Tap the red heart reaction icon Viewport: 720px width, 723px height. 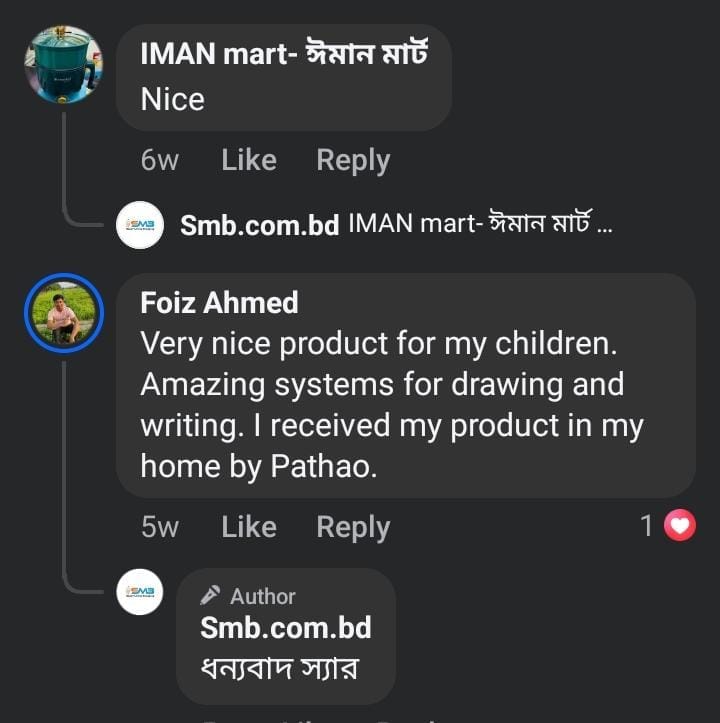click(680, 526)
